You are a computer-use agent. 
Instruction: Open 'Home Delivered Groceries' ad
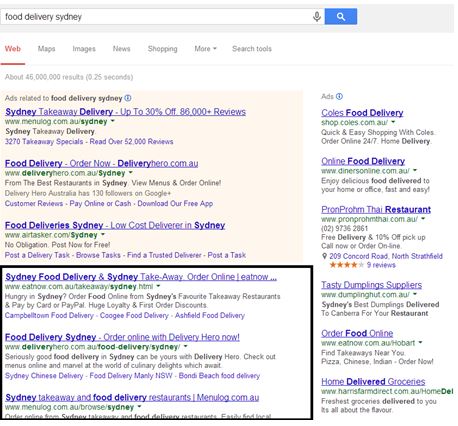coord(373,382)
